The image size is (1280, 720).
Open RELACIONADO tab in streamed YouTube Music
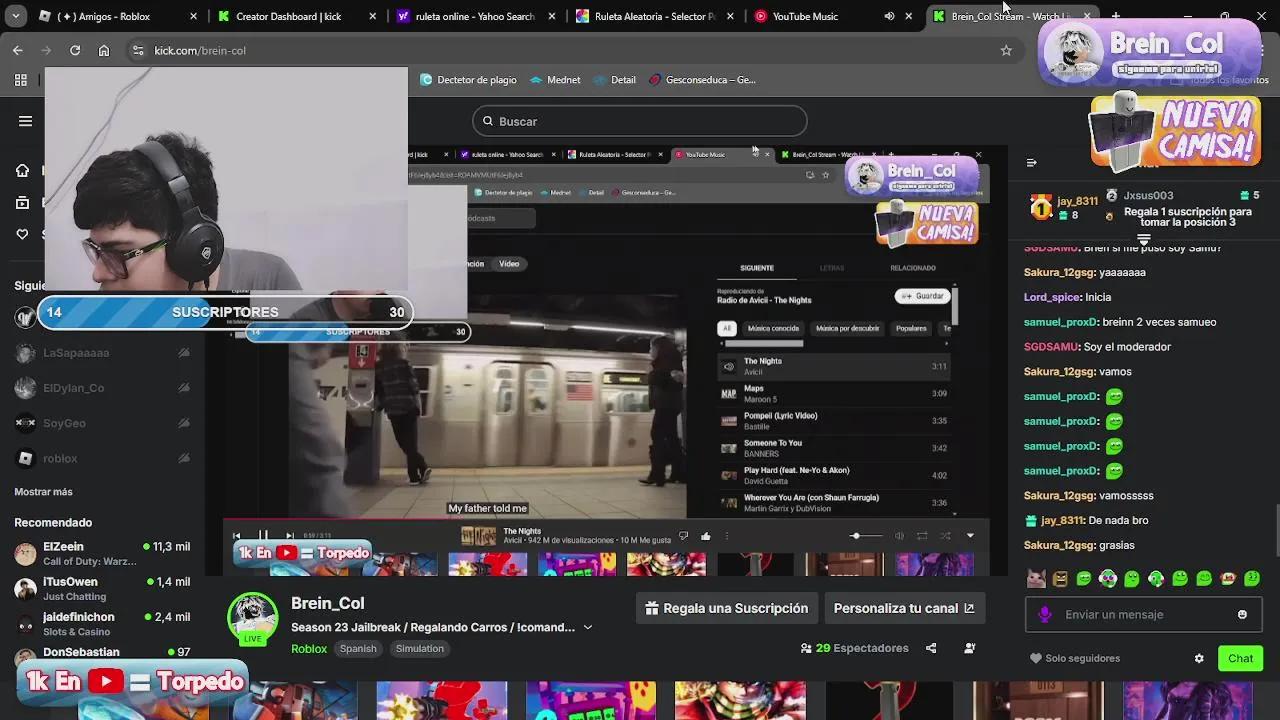pos(913,268)
